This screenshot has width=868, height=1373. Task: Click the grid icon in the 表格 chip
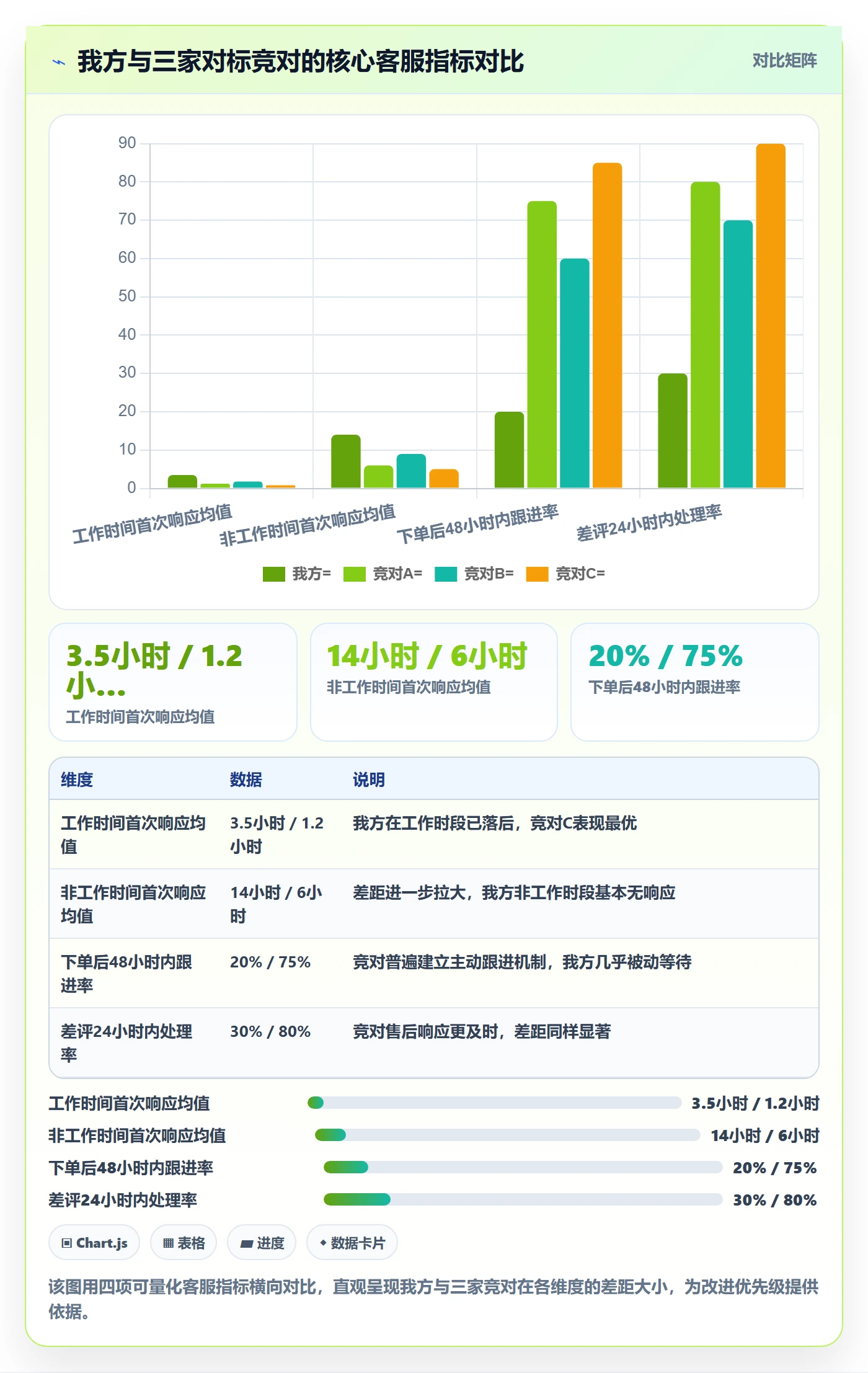(168, 1243)
